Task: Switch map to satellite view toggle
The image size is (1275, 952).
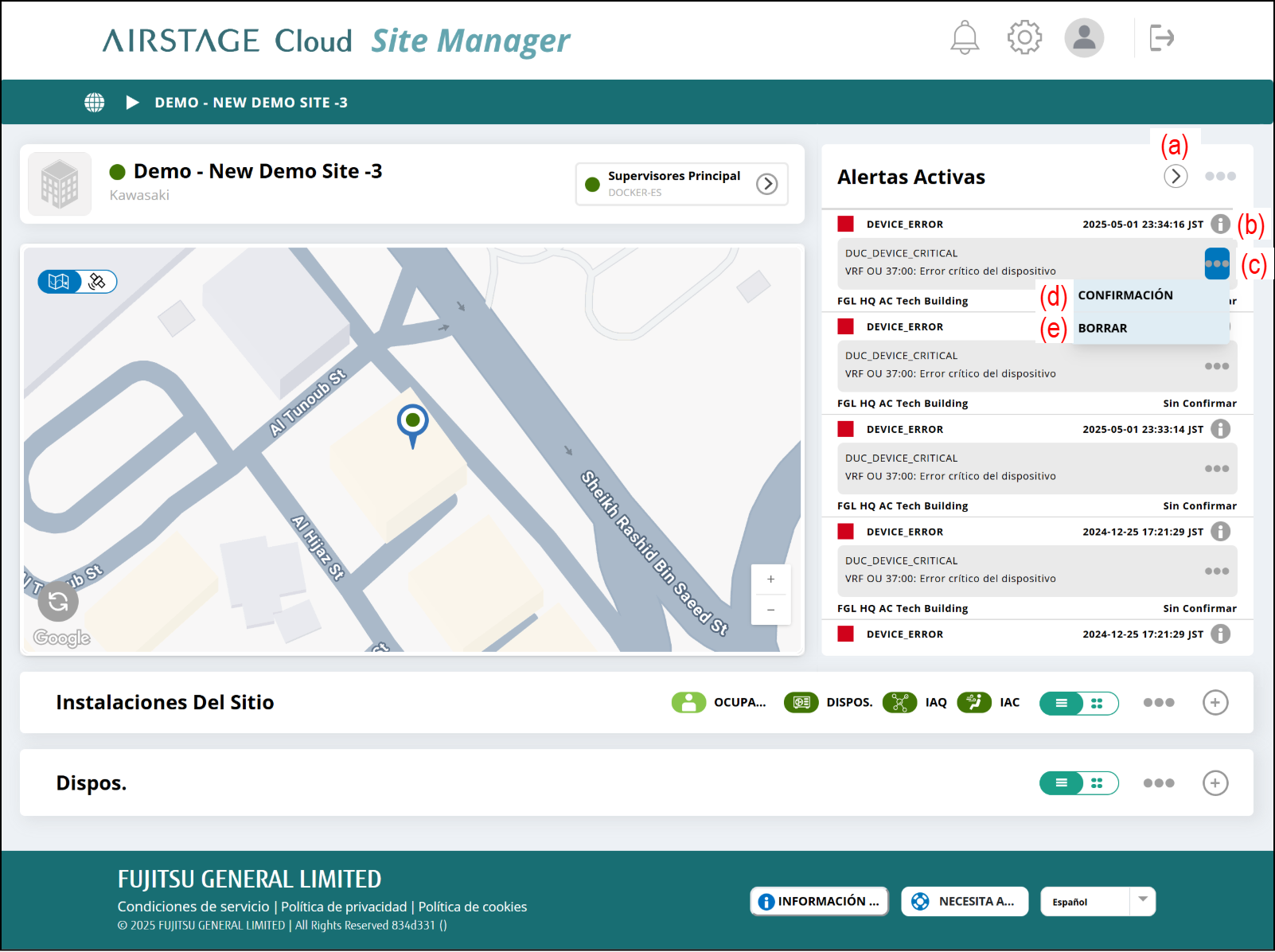Action: pyautogui.click(x=98, y=282)
